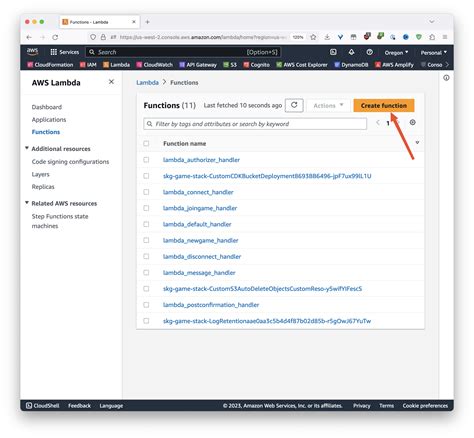Open Applications in Lambda sidebar
474x438 pixels.
(49, 119)
